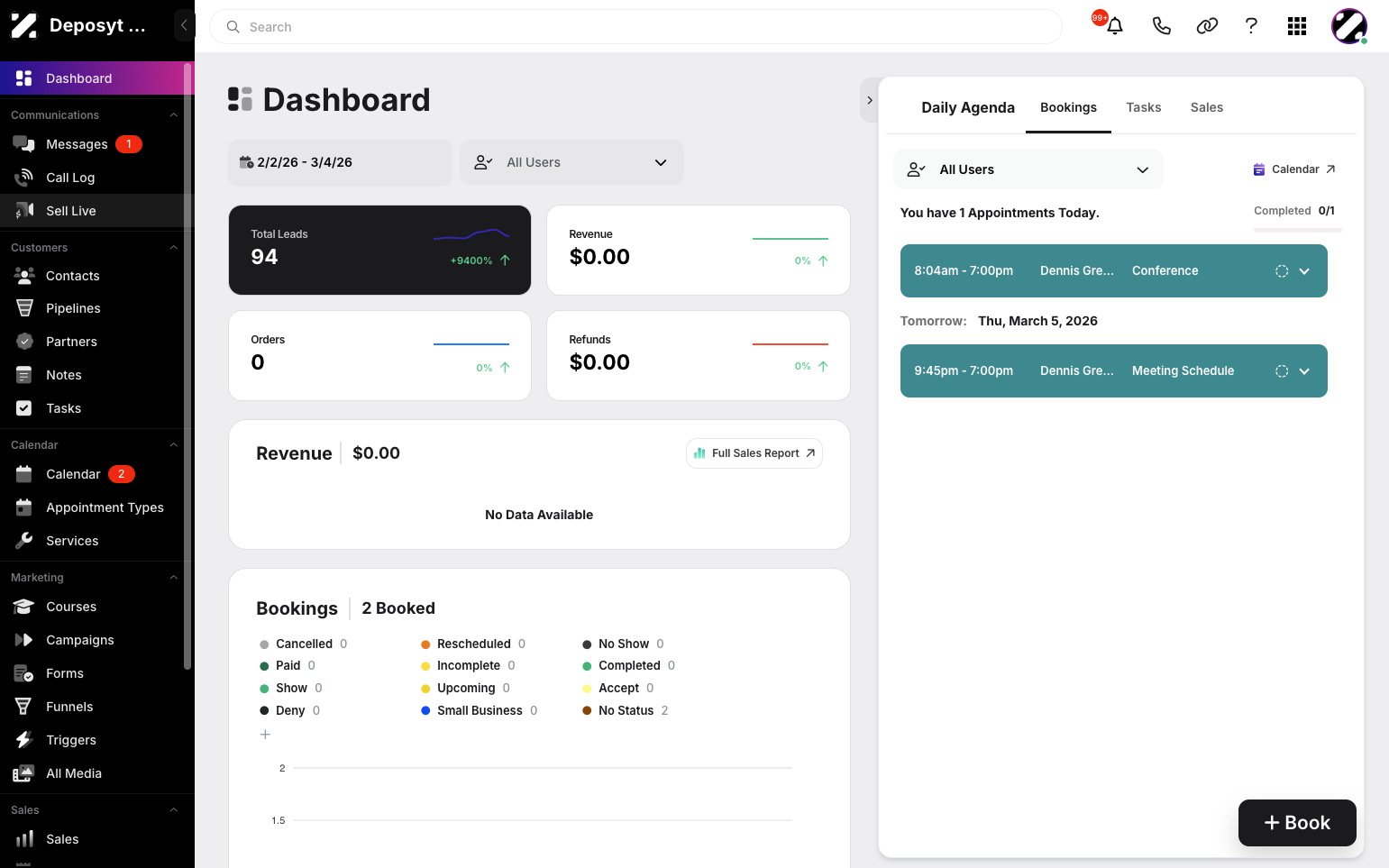This screenshot has height=868, width=1389.
Task: Open the notifications bell
Action: coord(1115,26)
